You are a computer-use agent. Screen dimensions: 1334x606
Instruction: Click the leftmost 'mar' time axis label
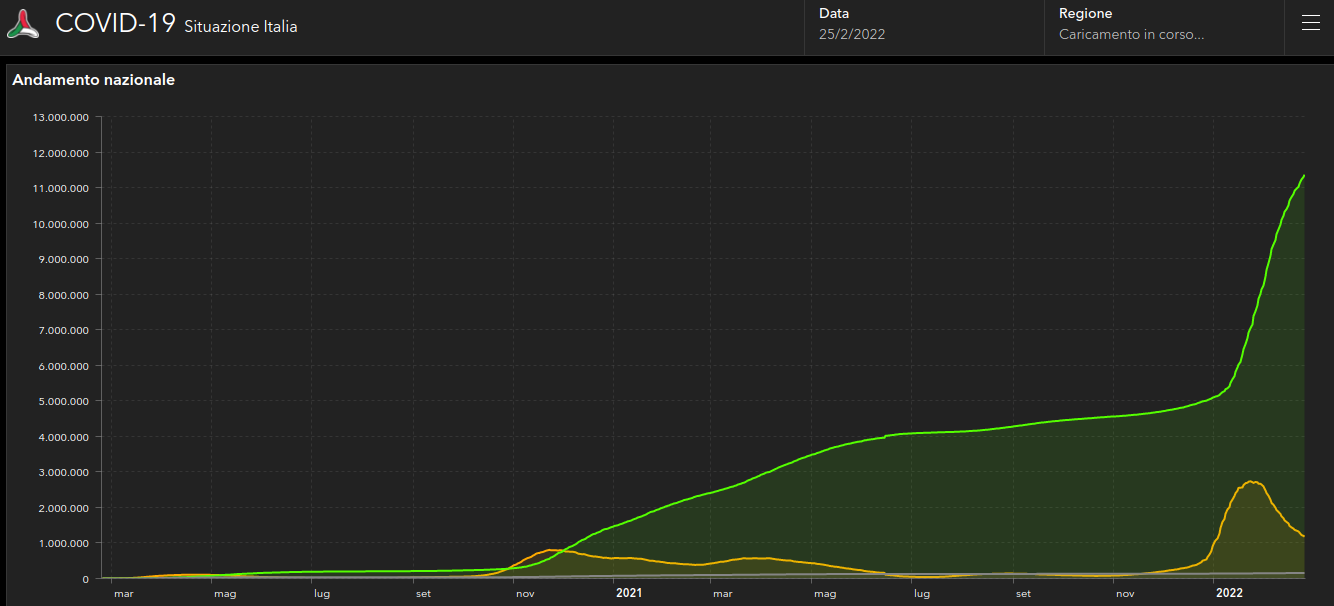123,594
